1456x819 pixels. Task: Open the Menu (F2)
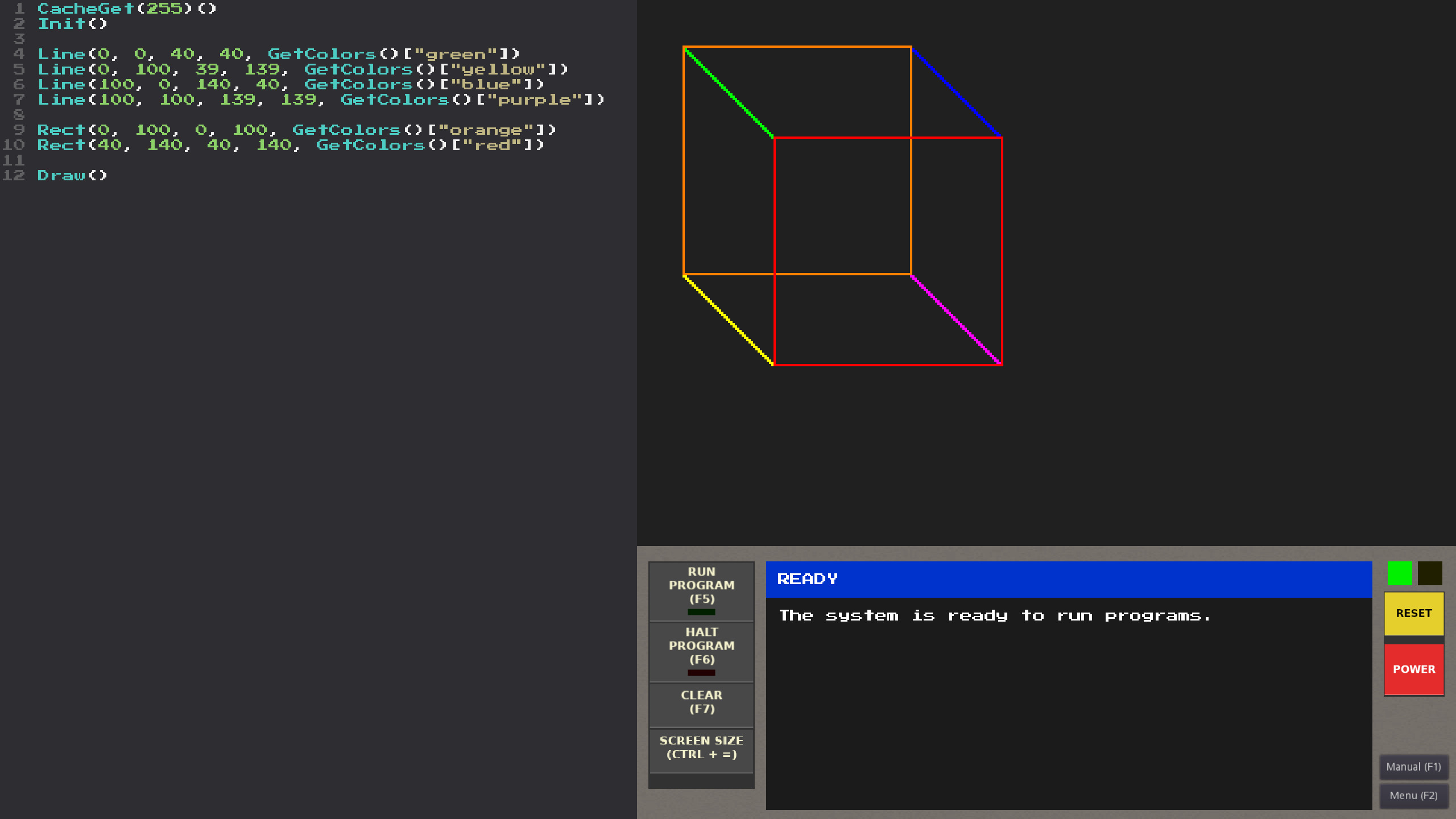[1414, 795]
